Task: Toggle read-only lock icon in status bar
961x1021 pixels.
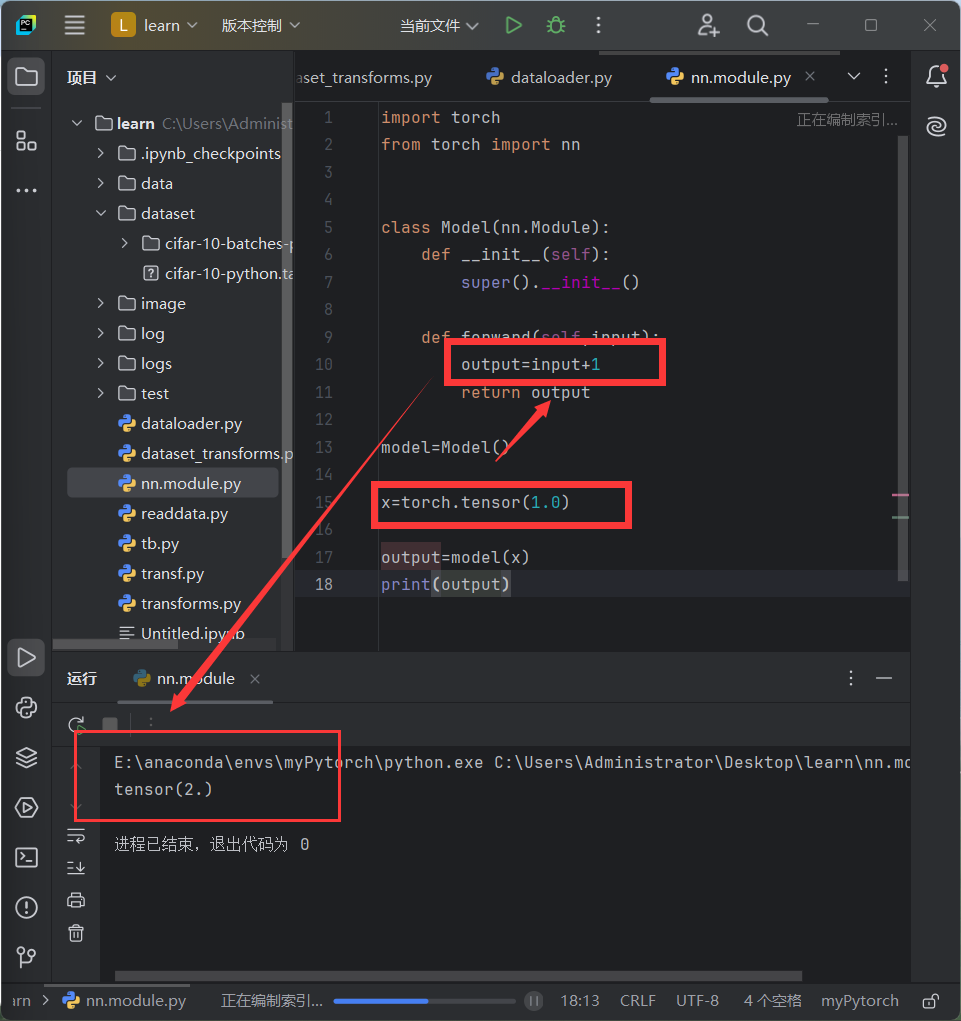Action: [930, 1001]
